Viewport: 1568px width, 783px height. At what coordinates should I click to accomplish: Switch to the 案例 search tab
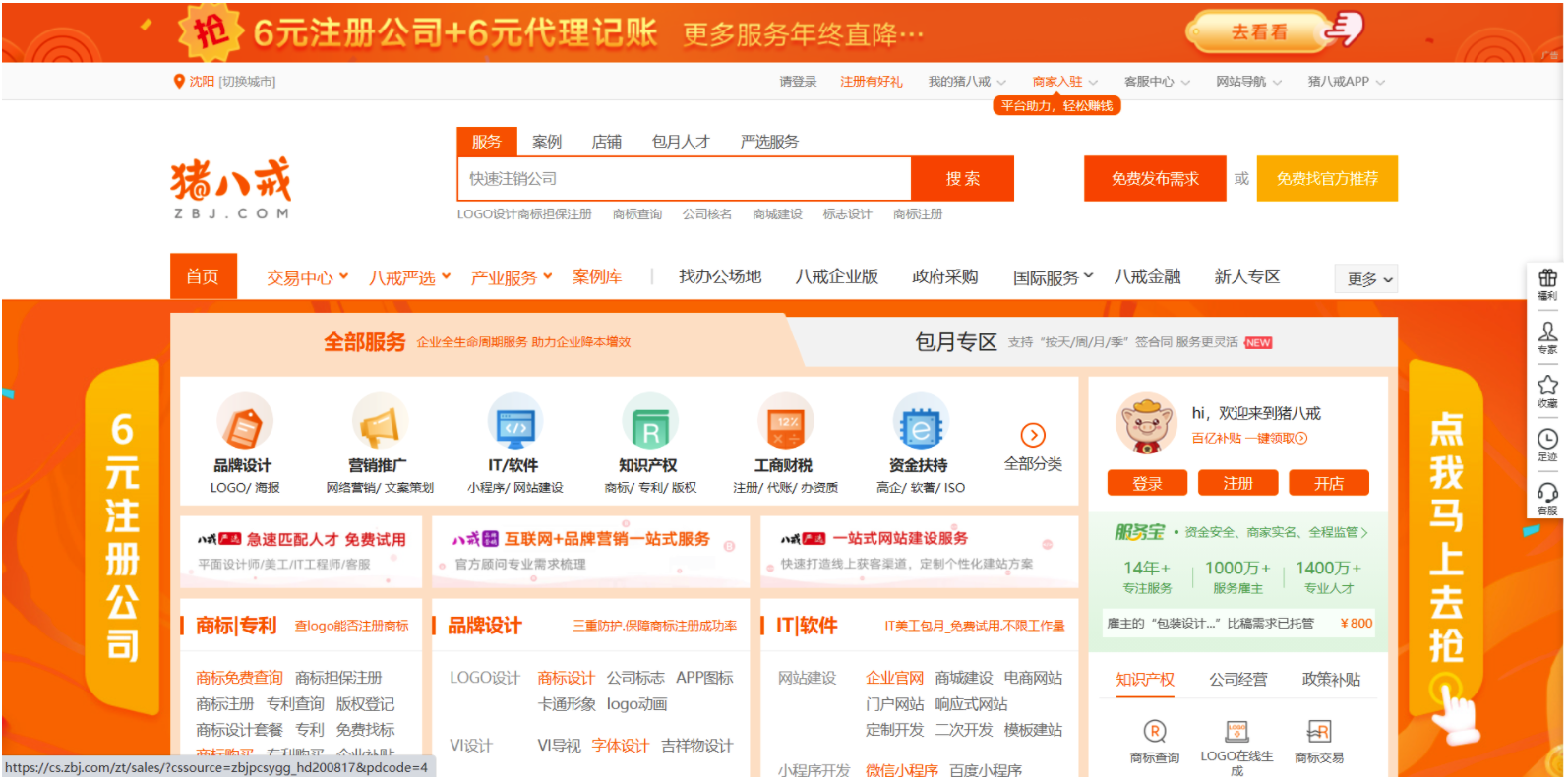tap(546, 142)
